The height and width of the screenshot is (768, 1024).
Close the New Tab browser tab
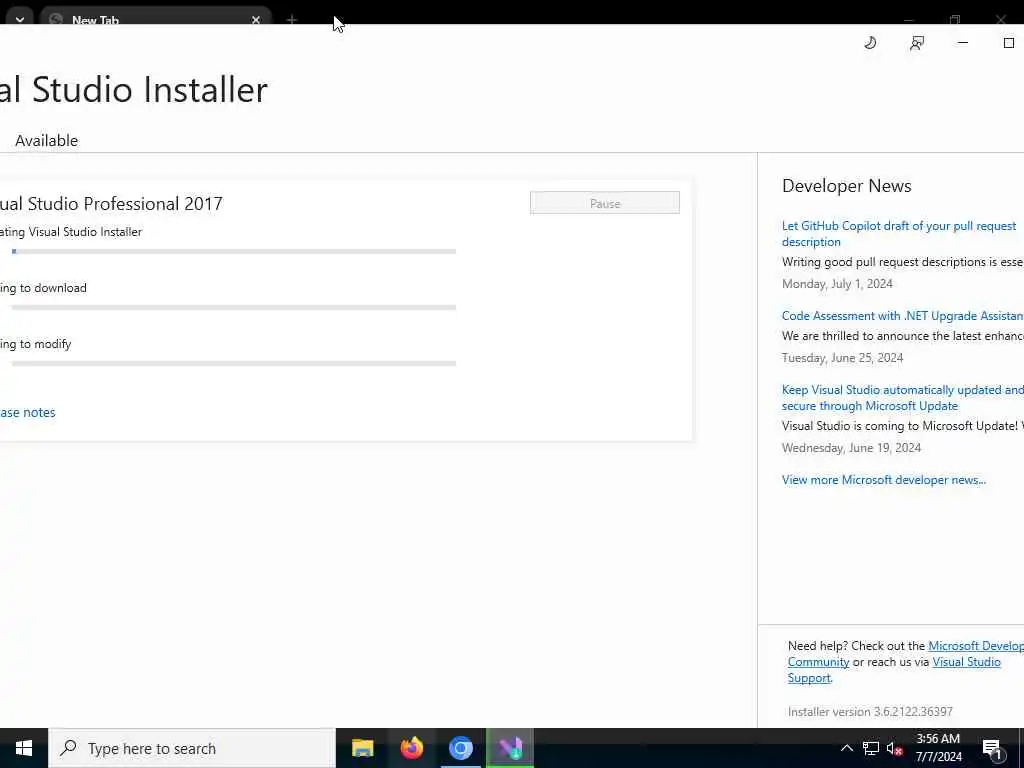pos(256,20)
